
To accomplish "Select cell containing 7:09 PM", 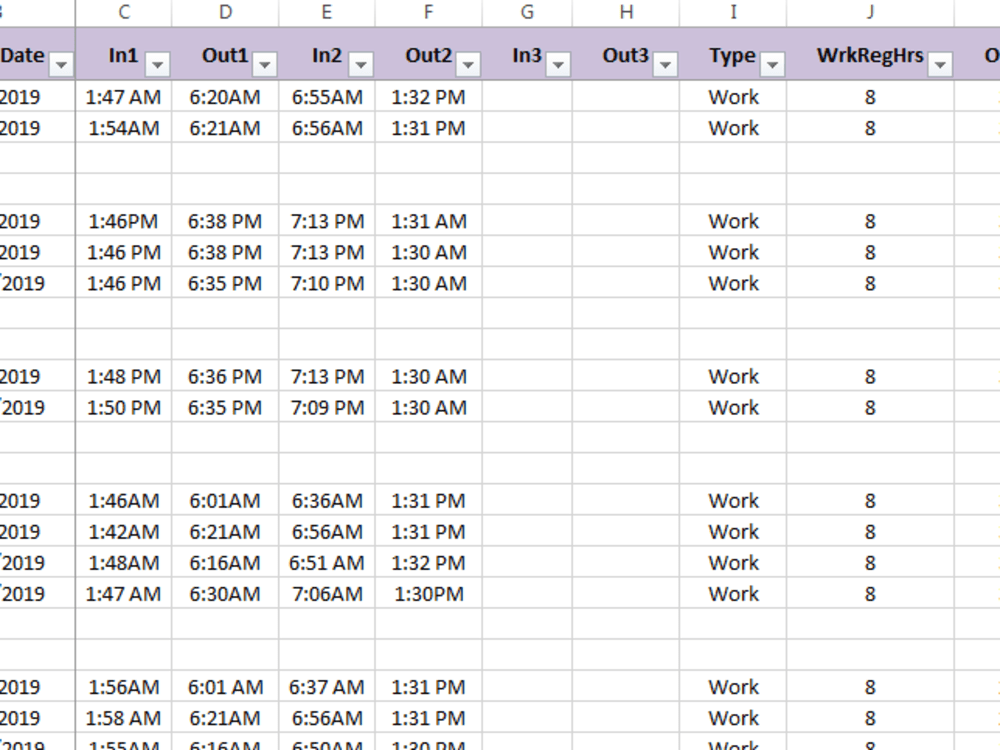I will click(x=327, y=408).
